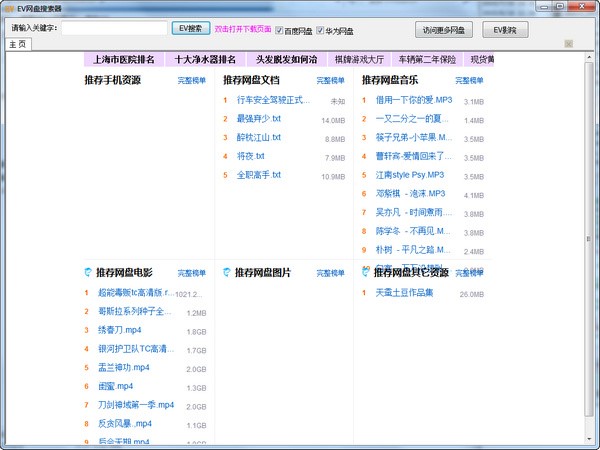Open the EV影院 button

pos(505,30)
